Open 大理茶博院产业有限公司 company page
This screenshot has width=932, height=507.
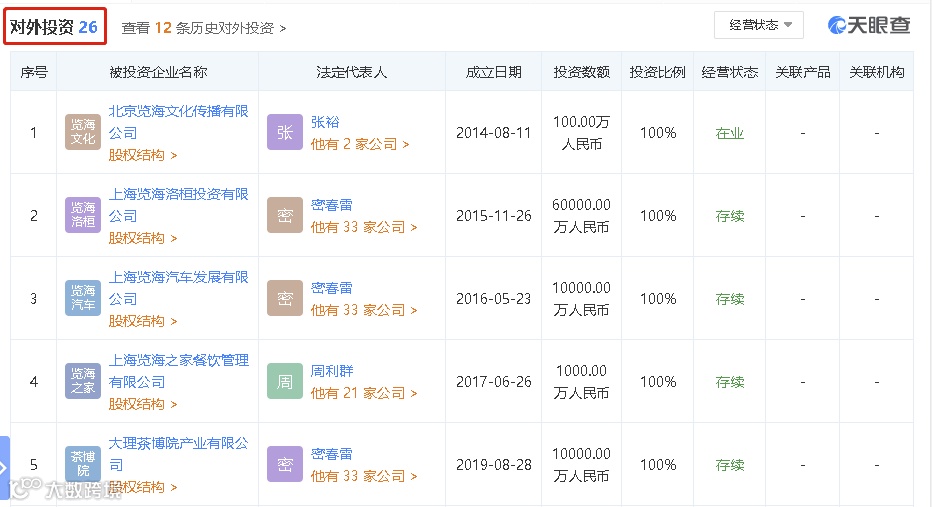click(178, 454)
